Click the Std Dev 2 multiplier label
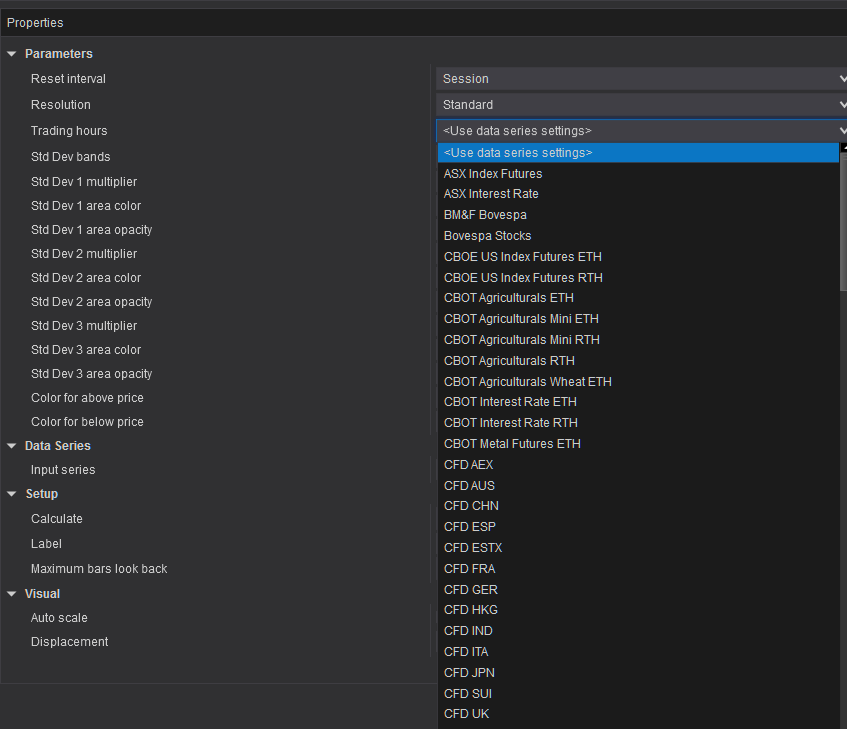This screenshot has width=847, height=729. (84, 254)
